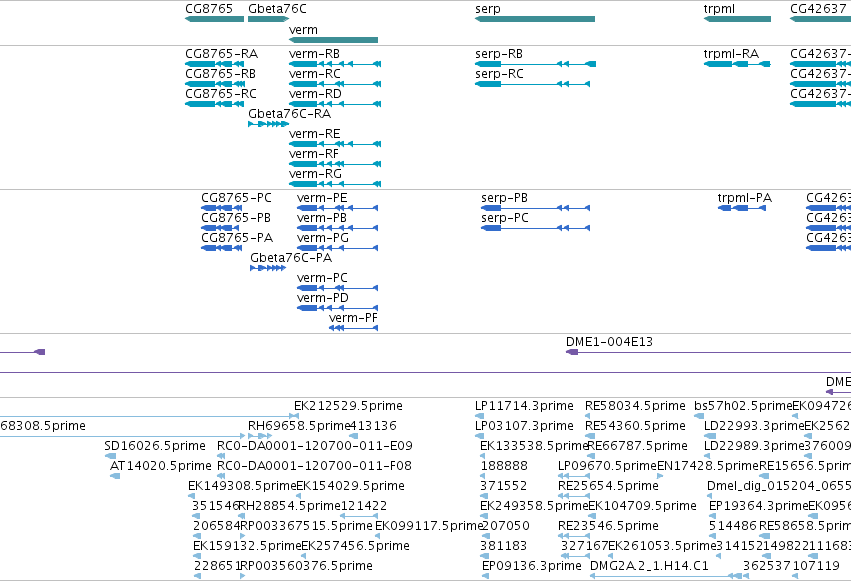This screenshot has width=851, height=581.
Task: Select the CG8765 gene bar
Action: [x=214, y=19]
